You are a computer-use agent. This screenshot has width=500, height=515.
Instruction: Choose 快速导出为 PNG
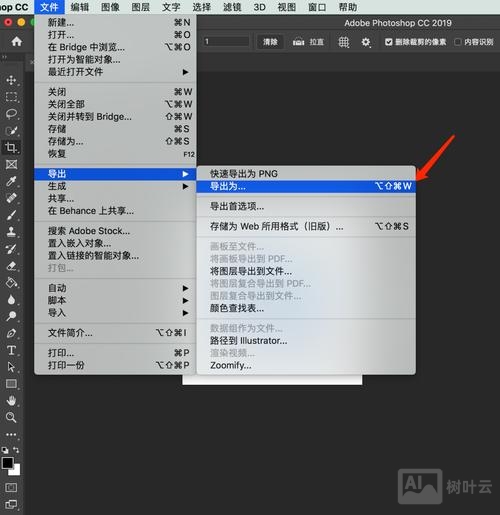pyautogui.click(x=306, y=174)
